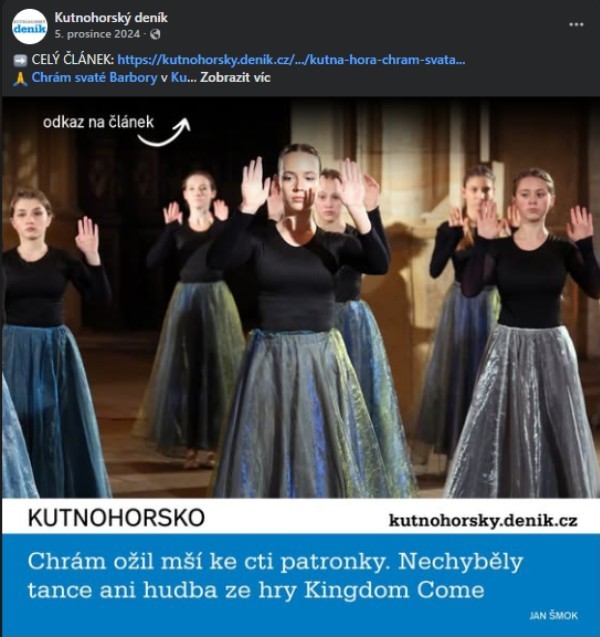Click the right-arrow emoji before CELÝ ČLÁNEK
Screen dimensions: 600x637
click(x=20, y=61)
